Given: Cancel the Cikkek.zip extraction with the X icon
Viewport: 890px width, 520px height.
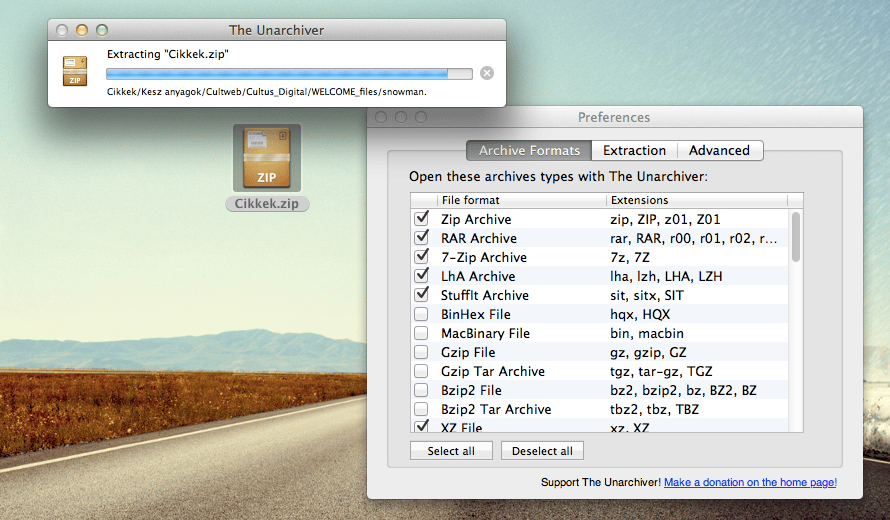Looking at the screenshot, I should tap(486, 73).
